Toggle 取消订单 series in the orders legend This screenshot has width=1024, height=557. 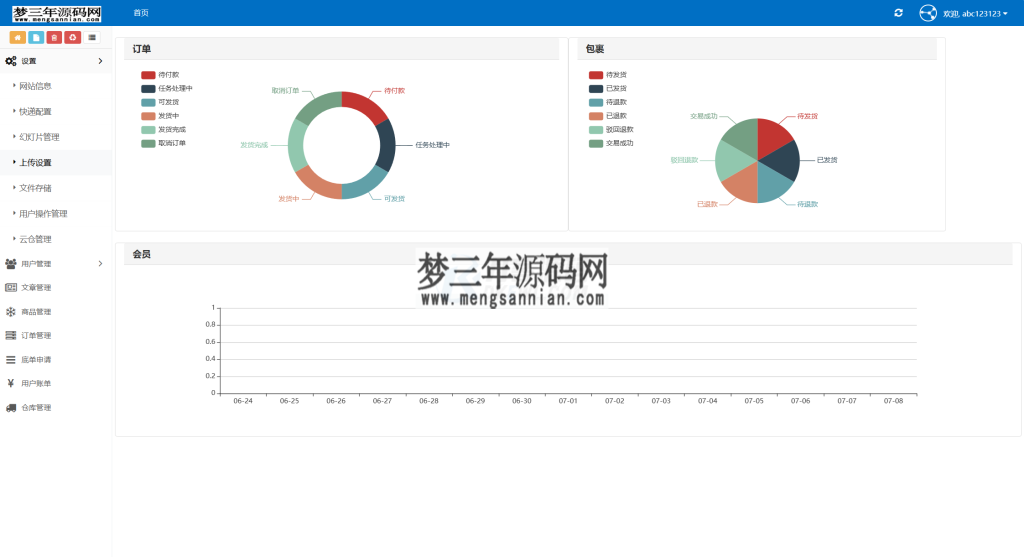point(164,143)
